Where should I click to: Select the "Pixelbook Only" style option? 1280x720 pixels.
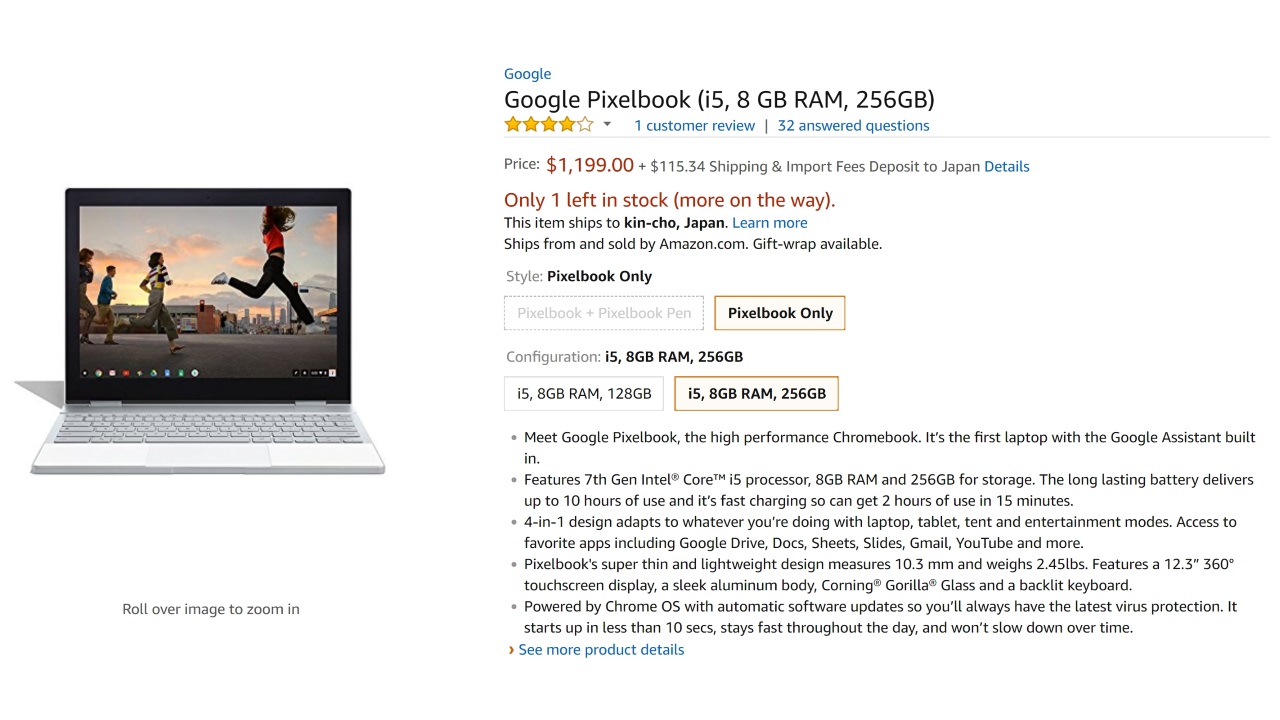pos(780,313)
